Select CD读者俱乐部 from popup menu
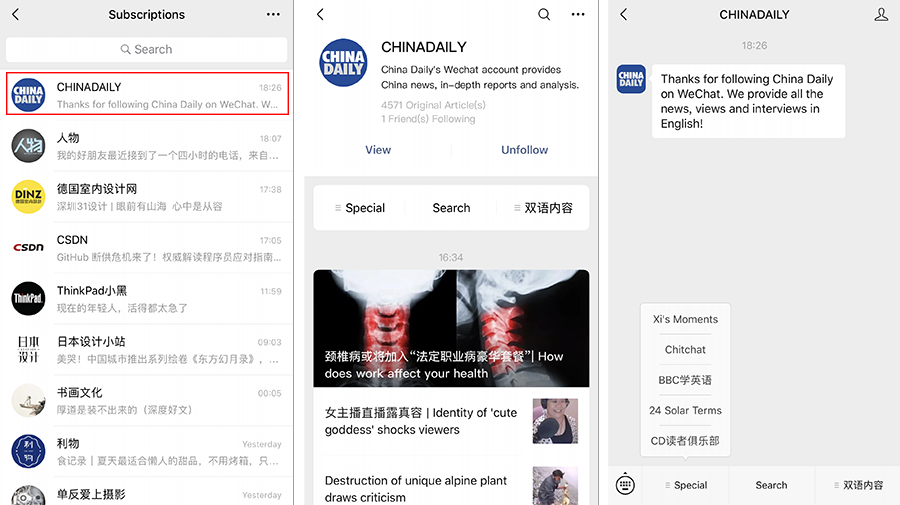 [685, 441]
